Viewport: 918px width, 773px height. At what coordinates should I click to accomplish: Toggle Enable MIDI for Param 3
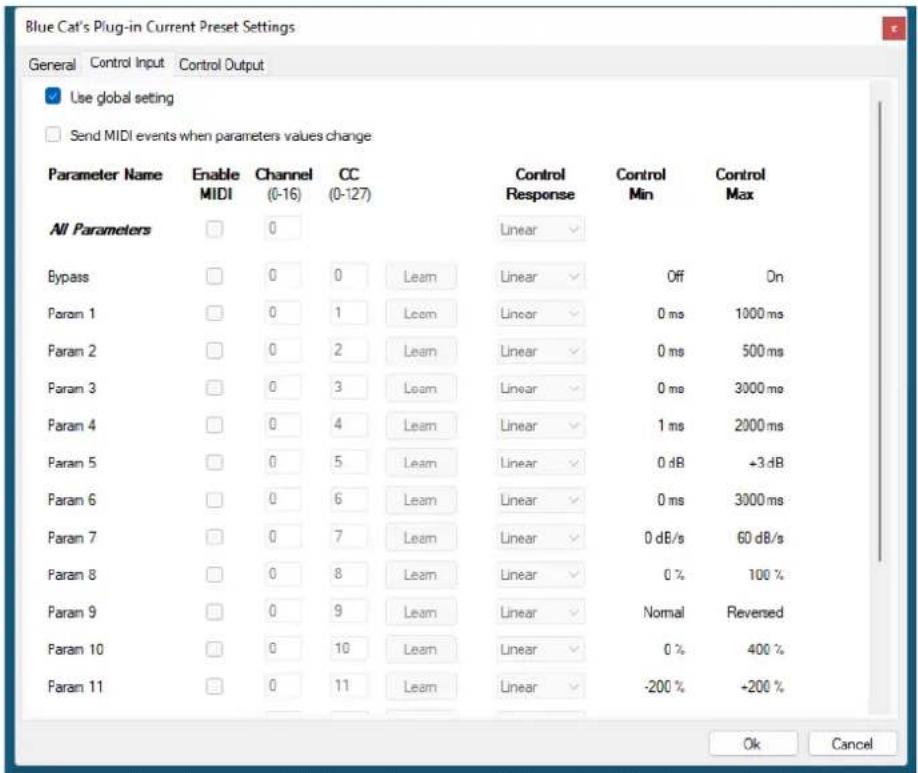[x=214, y=388]
